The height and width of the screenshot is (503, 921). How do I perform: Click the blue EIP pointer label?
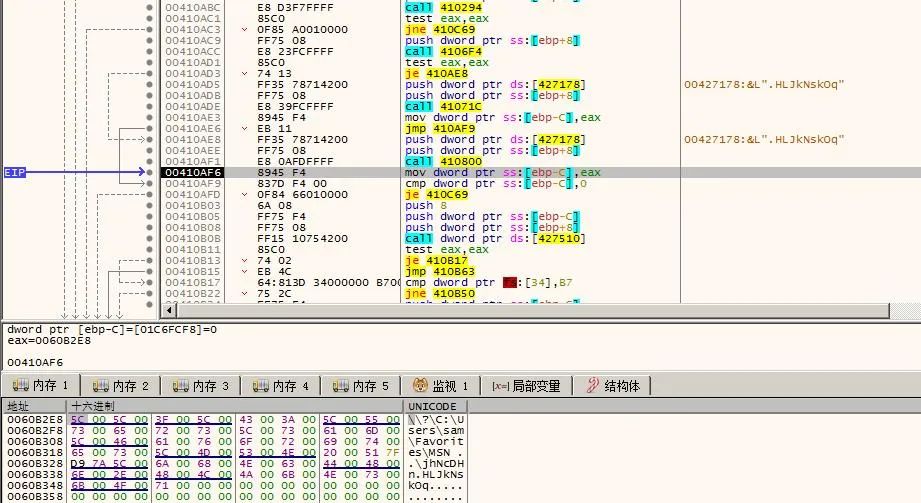[x=15, y=173]
